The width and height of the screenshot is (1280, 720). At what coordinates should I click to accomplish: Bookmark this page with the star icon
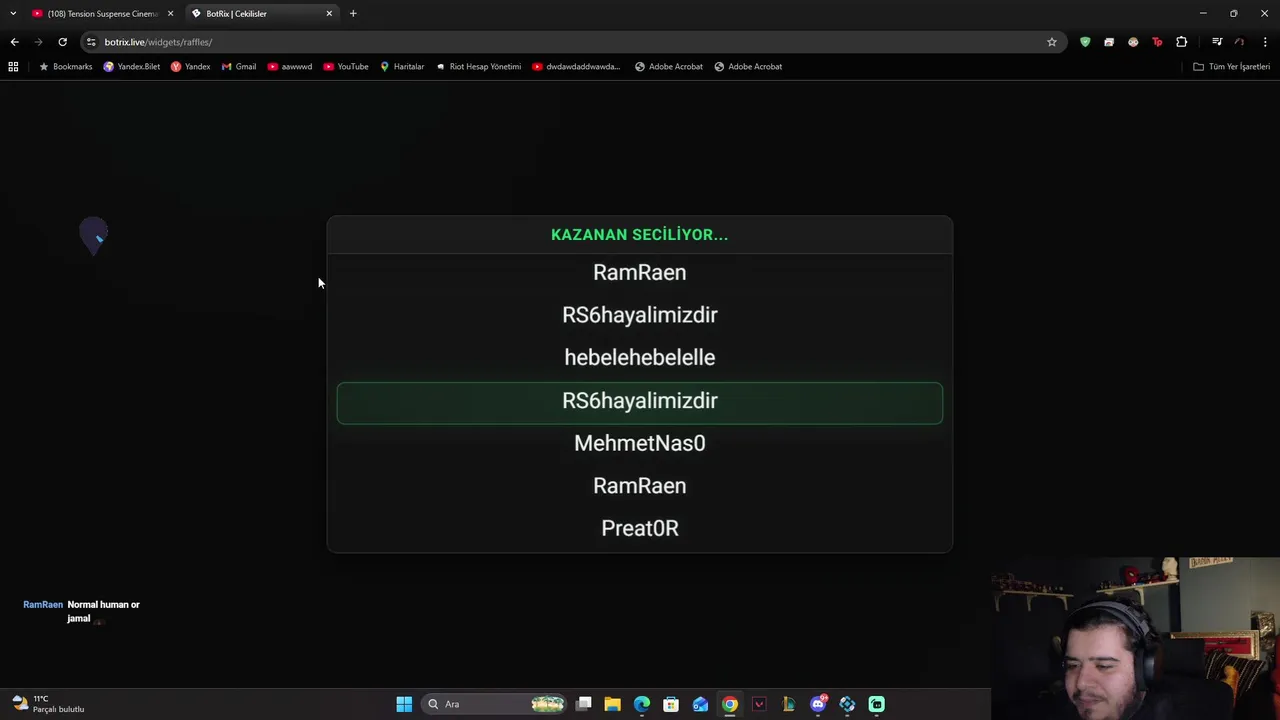point(1052,42)
